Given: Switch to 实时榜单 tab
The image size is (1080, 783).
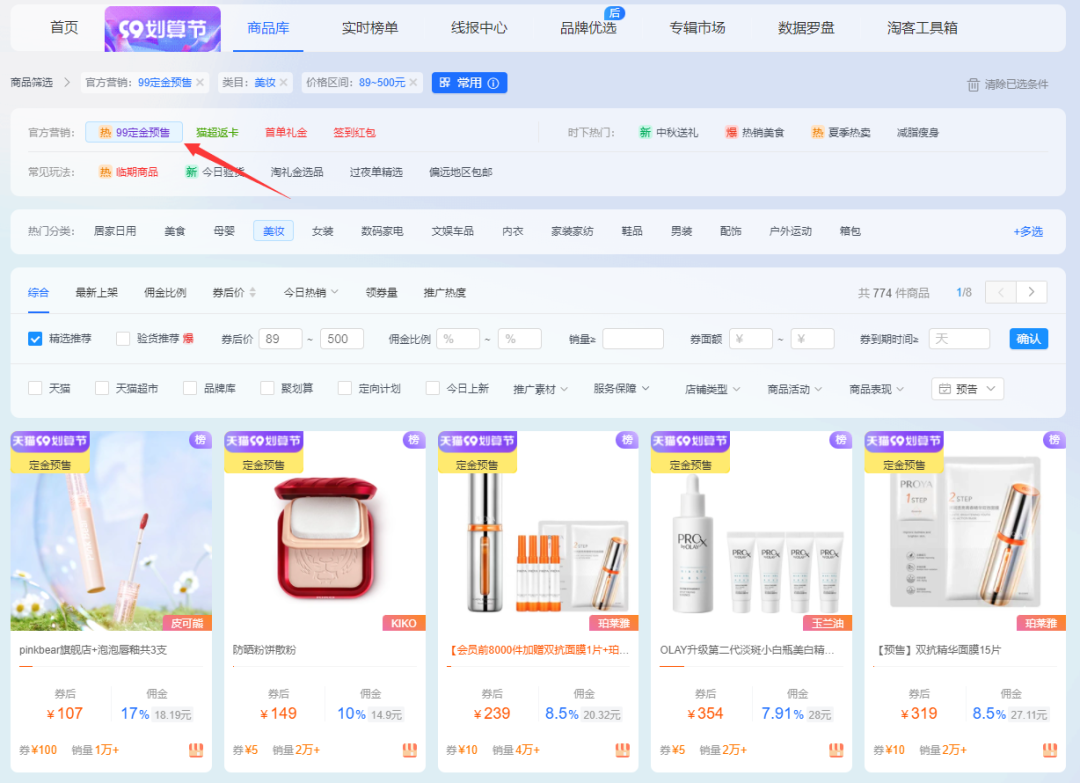Looking at the screenshot, I should 370,28.
